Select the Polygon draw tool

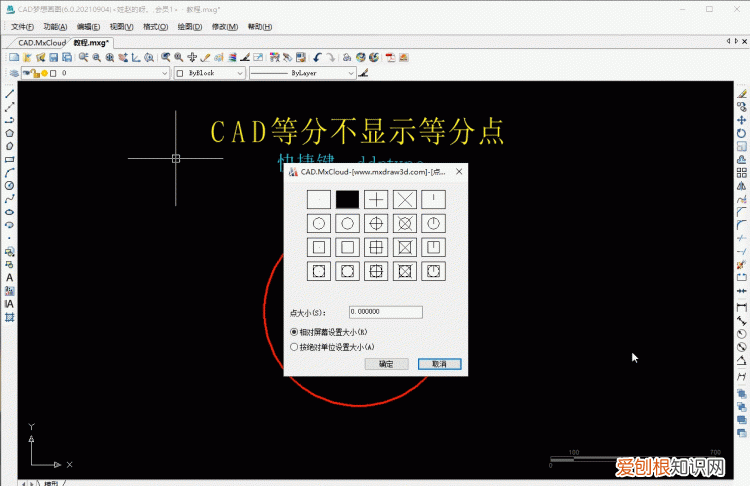pyautogui.click(x=10, y=133)
